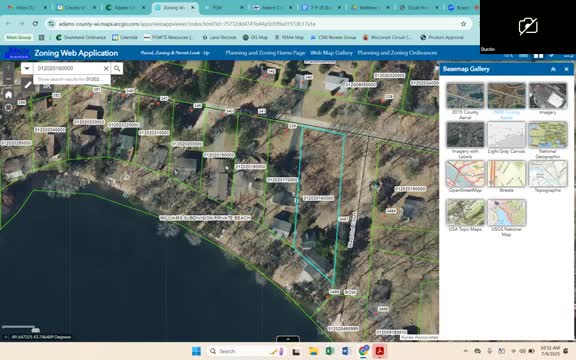Image resolution: width=576 pixels, height=360 pixels.
Task: Pick the Streets basemap
Action: click(507, 176)
